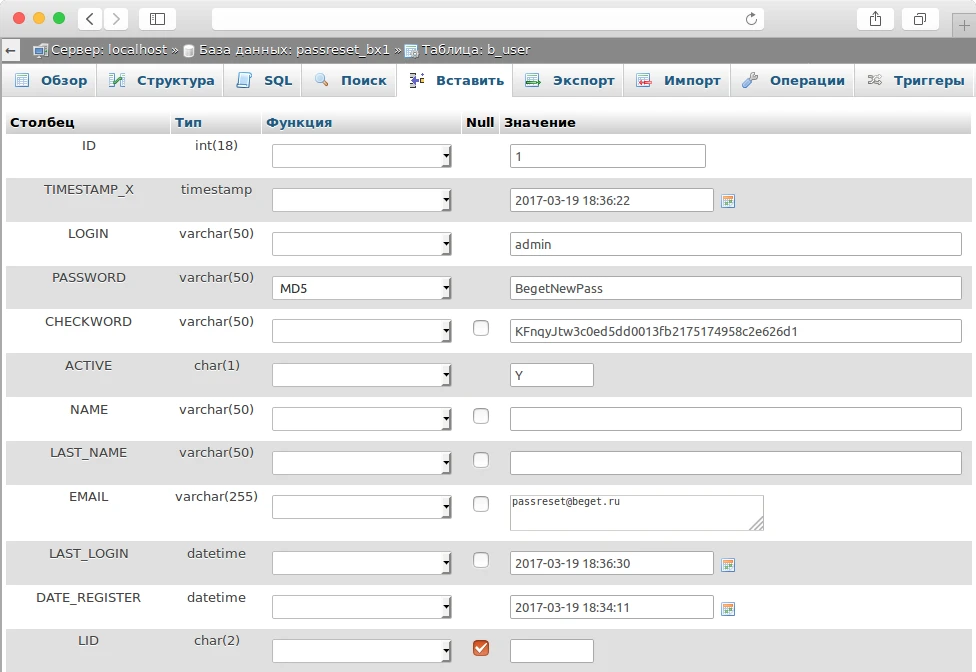Viewport: 976px width, 672px height.
Task: Tick Null checkbox for EMAIL row
Action: (x=481, y=504)
